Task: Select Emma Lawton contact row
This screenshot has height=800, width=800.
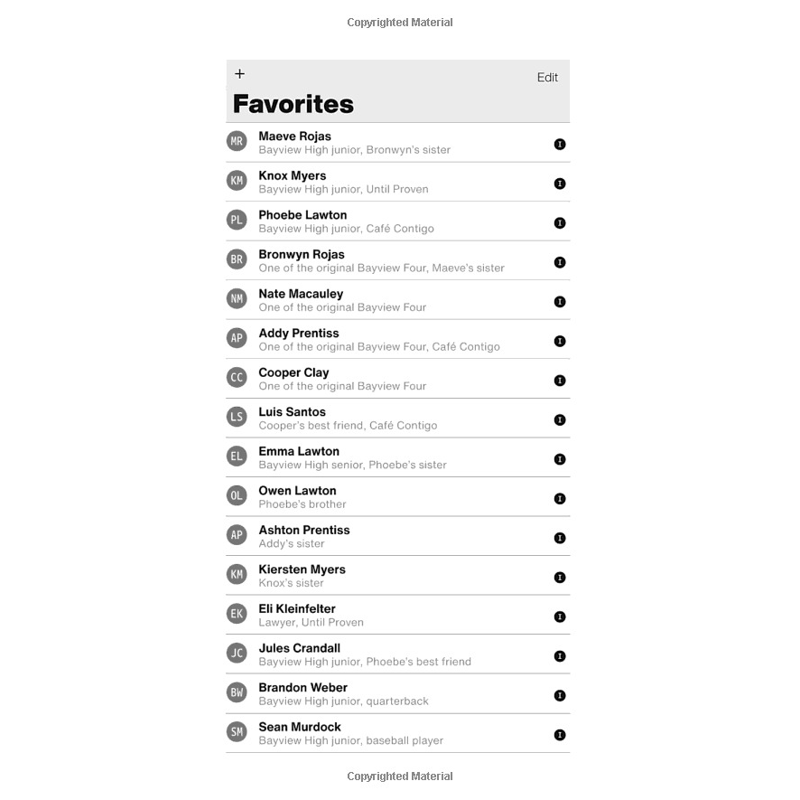Action: [x=398, y=458]
